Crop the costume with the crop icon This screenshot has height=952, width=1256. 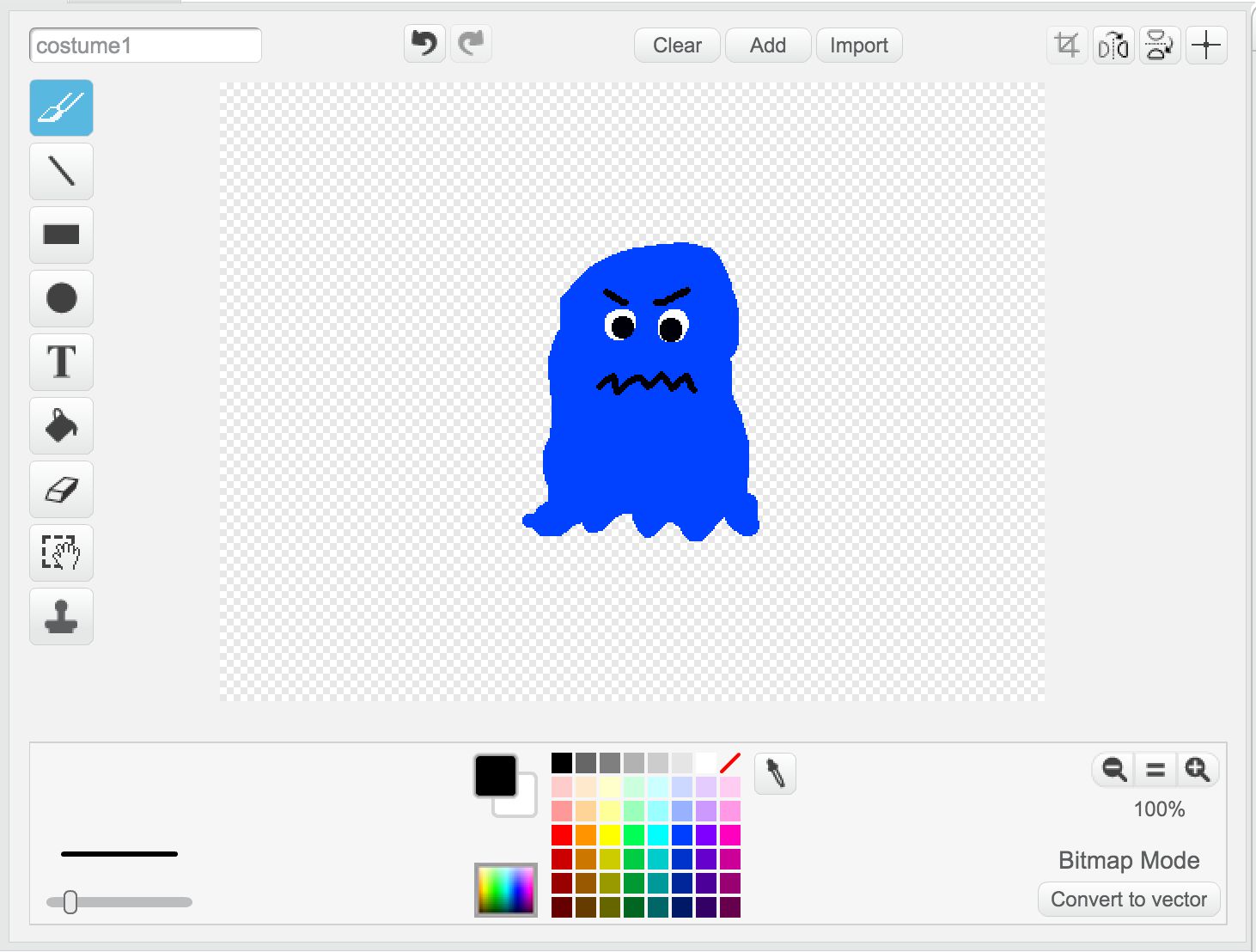tap(1067, 45)
